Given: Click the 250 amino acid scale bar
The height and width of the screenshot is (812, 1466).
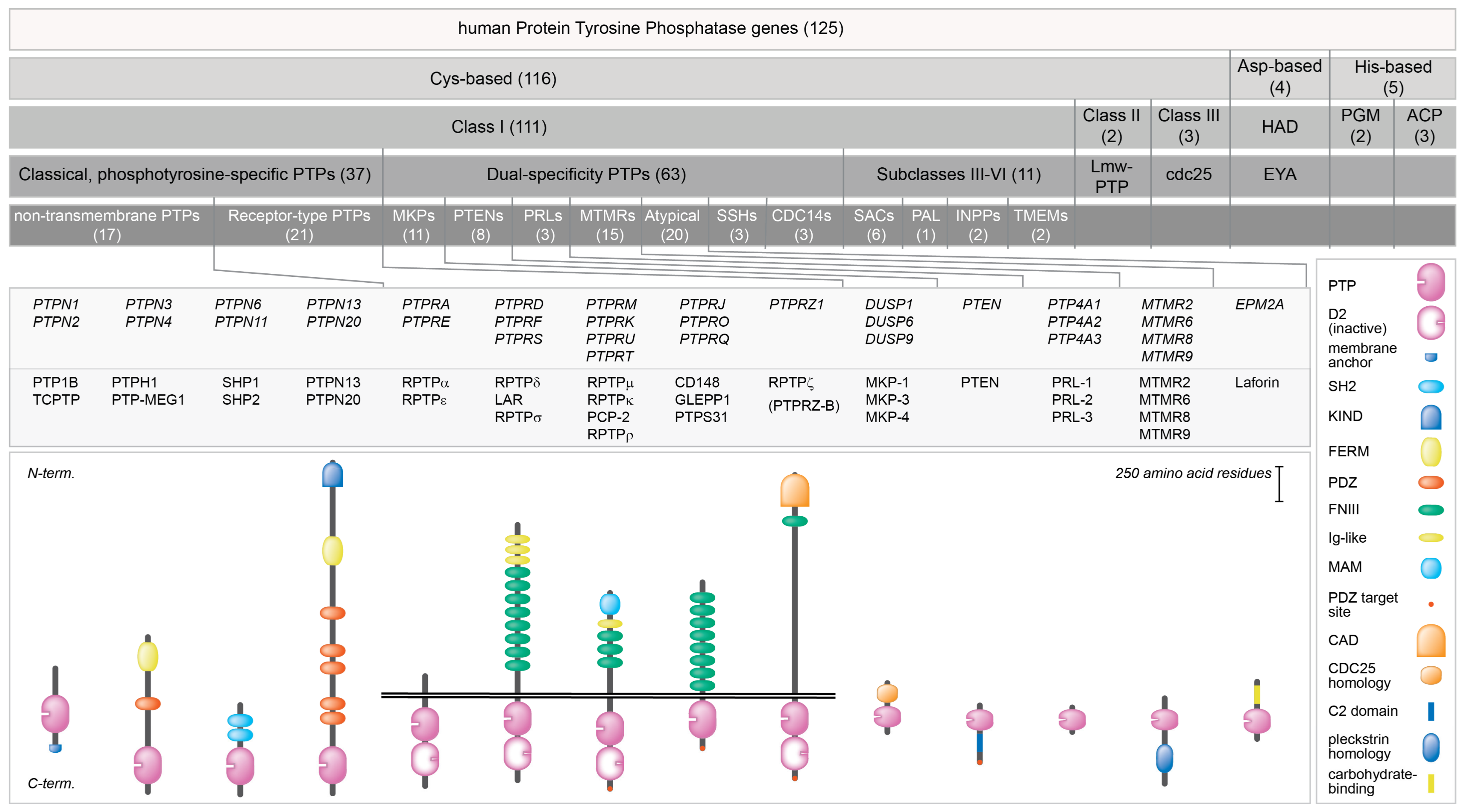Looking at the screenshot, I should (1279, 484).
